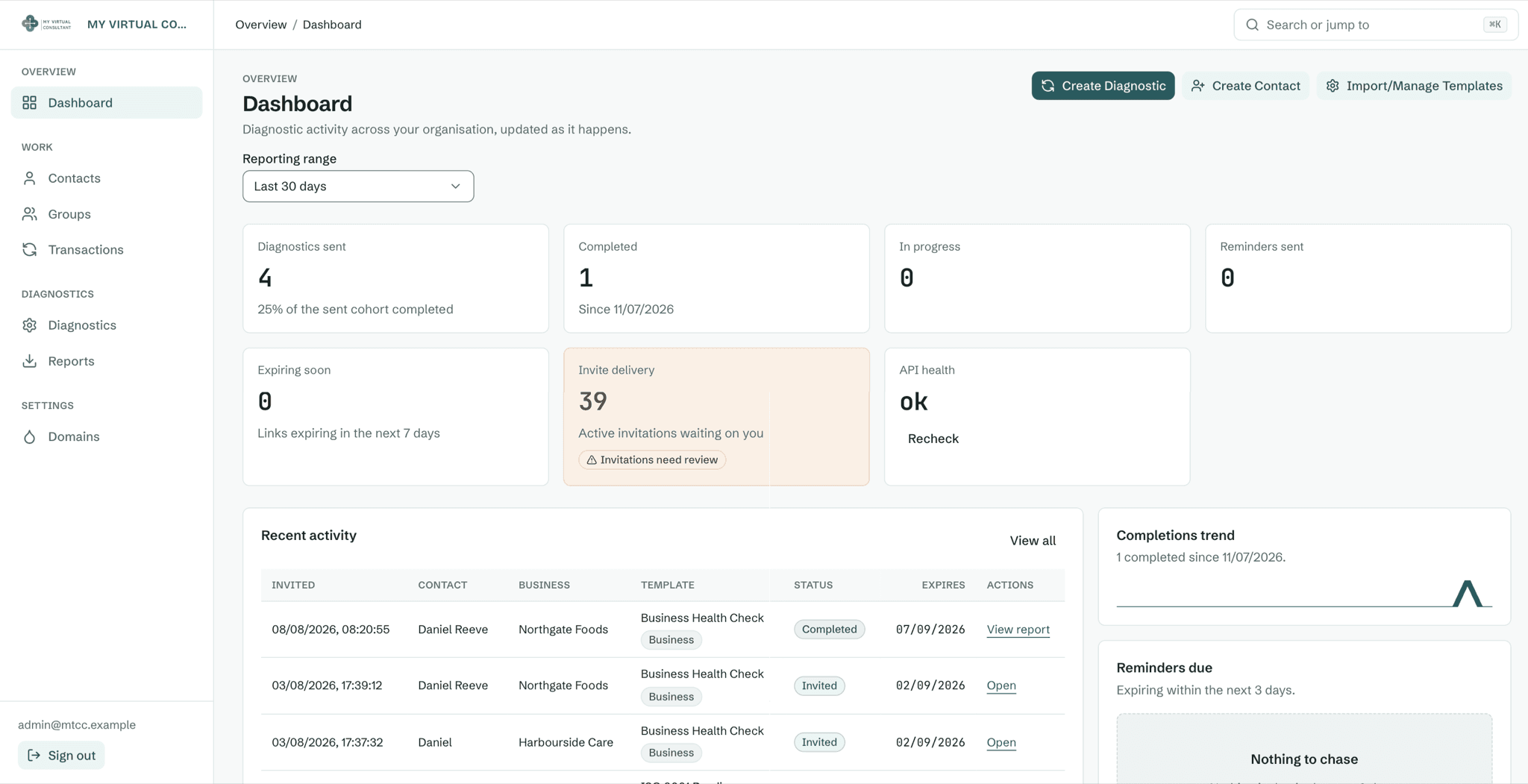Recheck the API health

point(933,439)
